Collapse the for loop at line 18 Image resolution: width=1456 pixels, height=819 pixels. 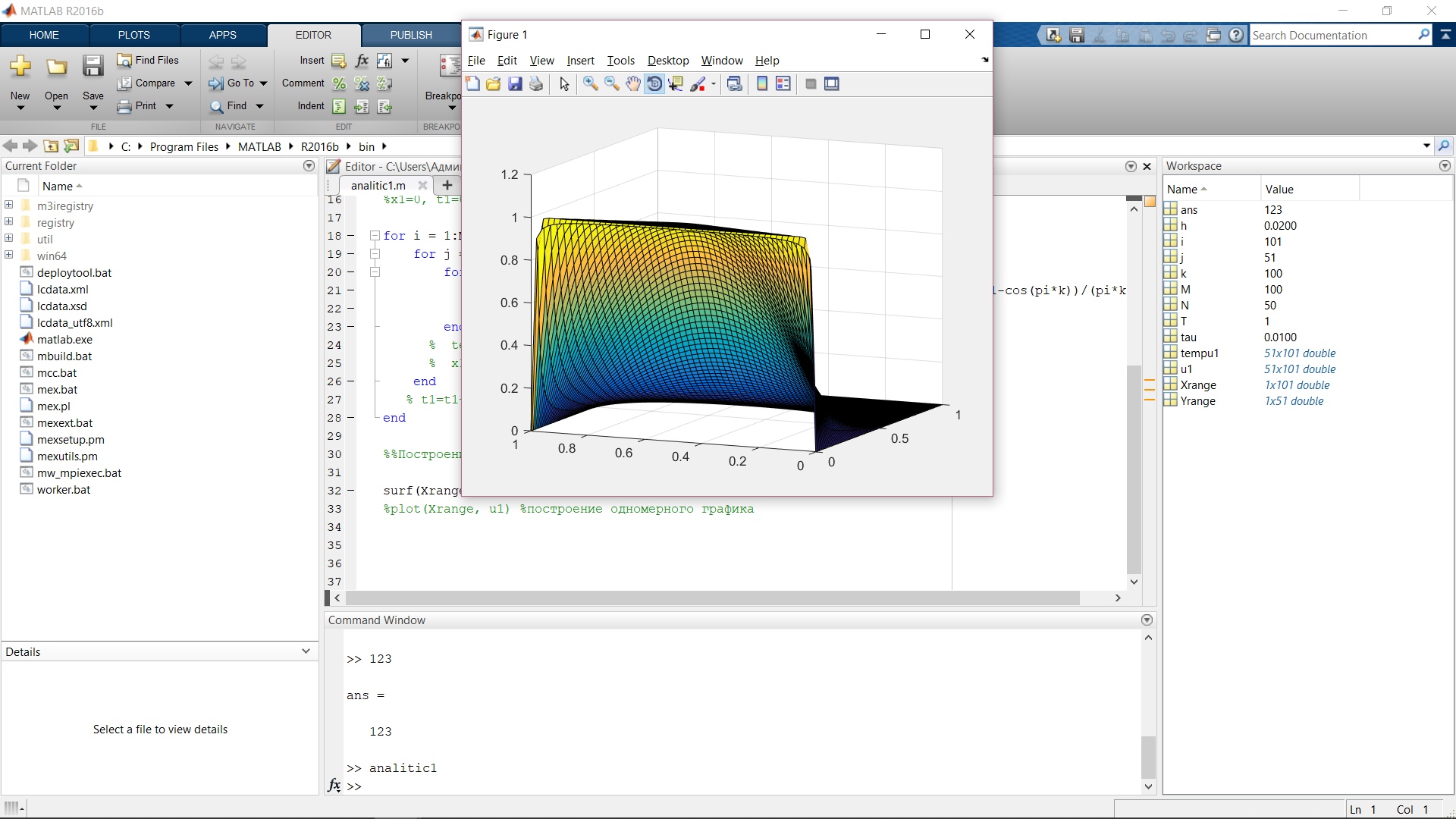pyautogui.click(x=375, y=236)
